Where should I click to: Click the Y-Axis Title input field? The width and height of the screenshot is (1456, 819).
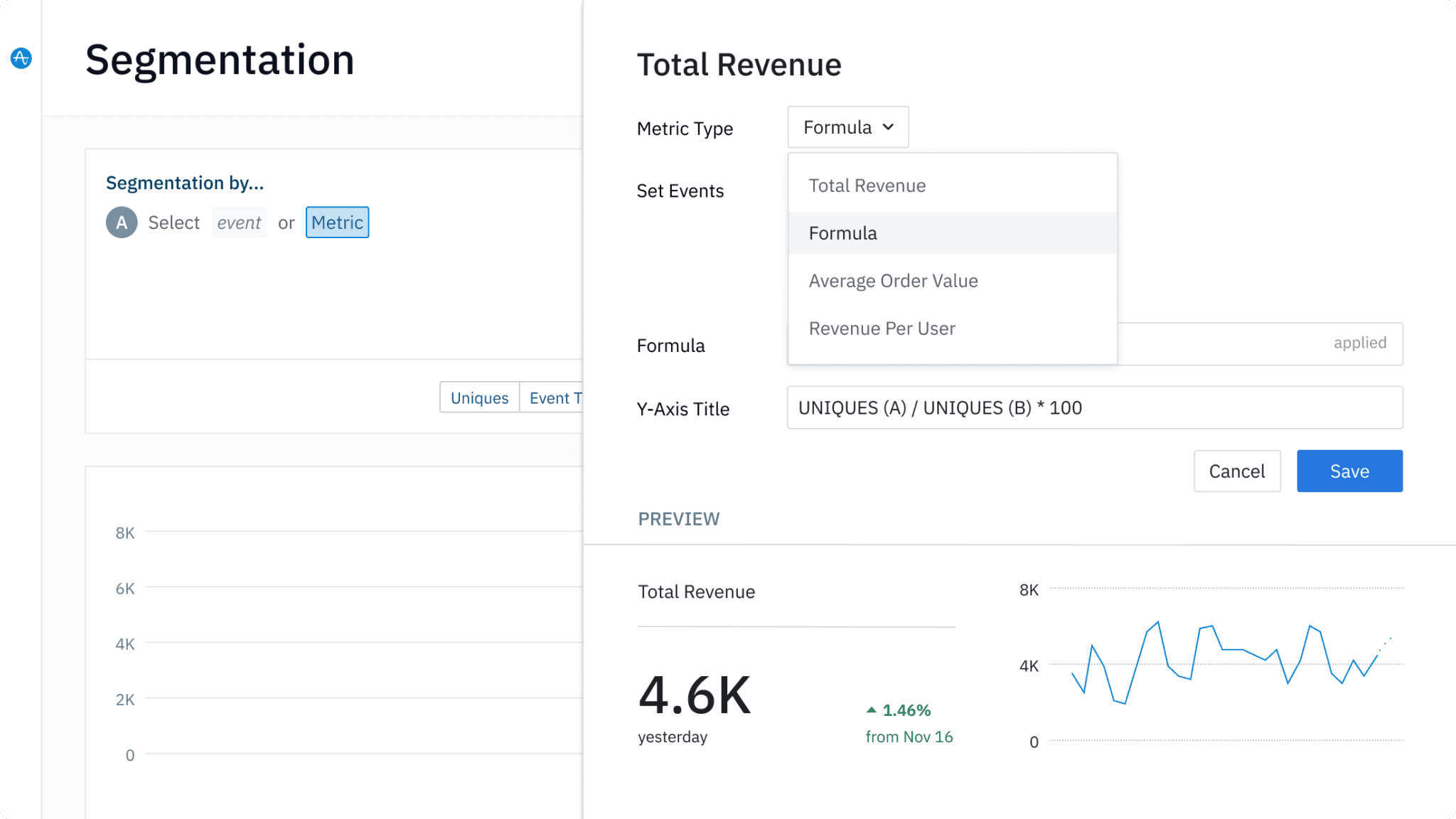[x=1094, y=407]
